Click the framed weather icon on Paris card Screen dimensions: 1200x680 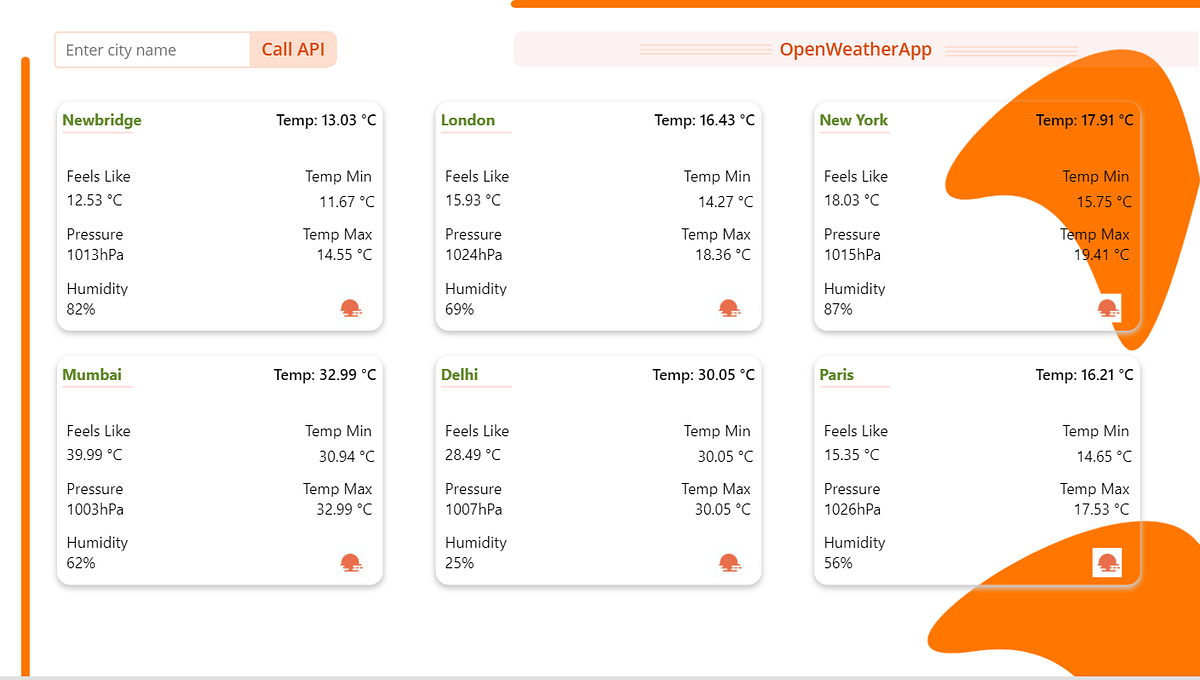1108,562
